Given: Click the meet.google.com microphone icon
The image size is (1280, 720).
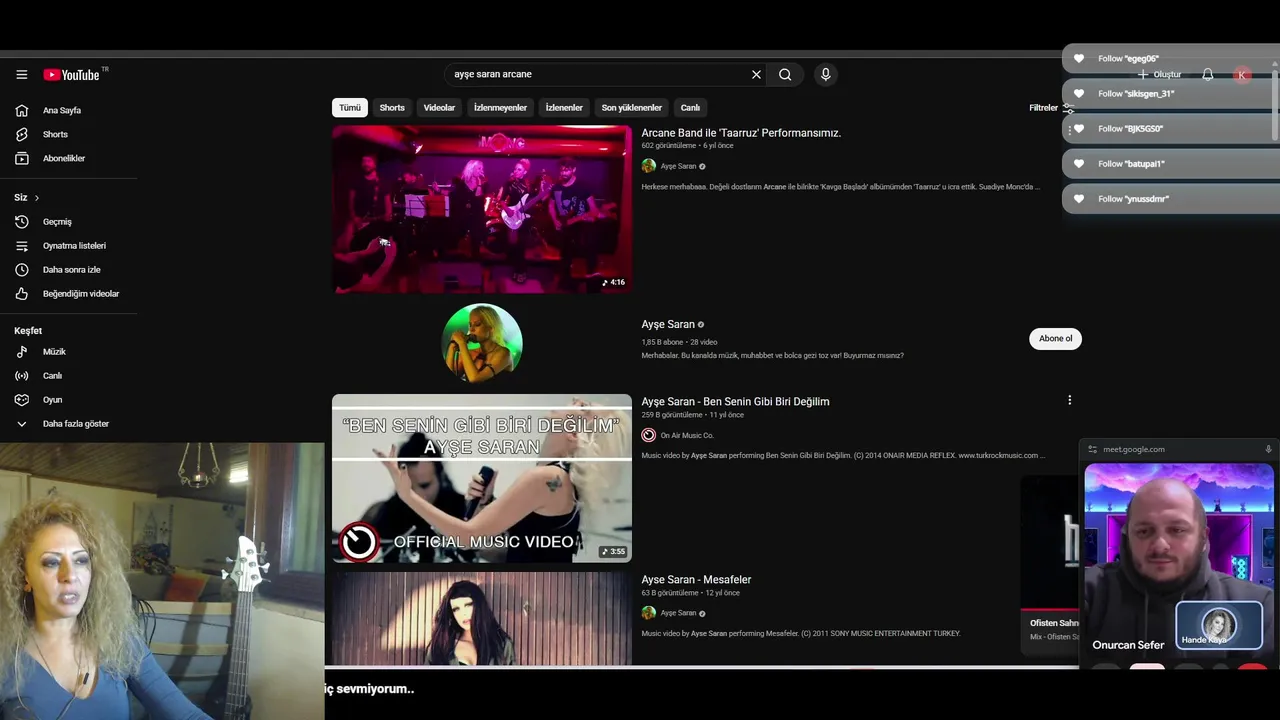Looking at the screenshot, I should click(x=1268, y=449).
